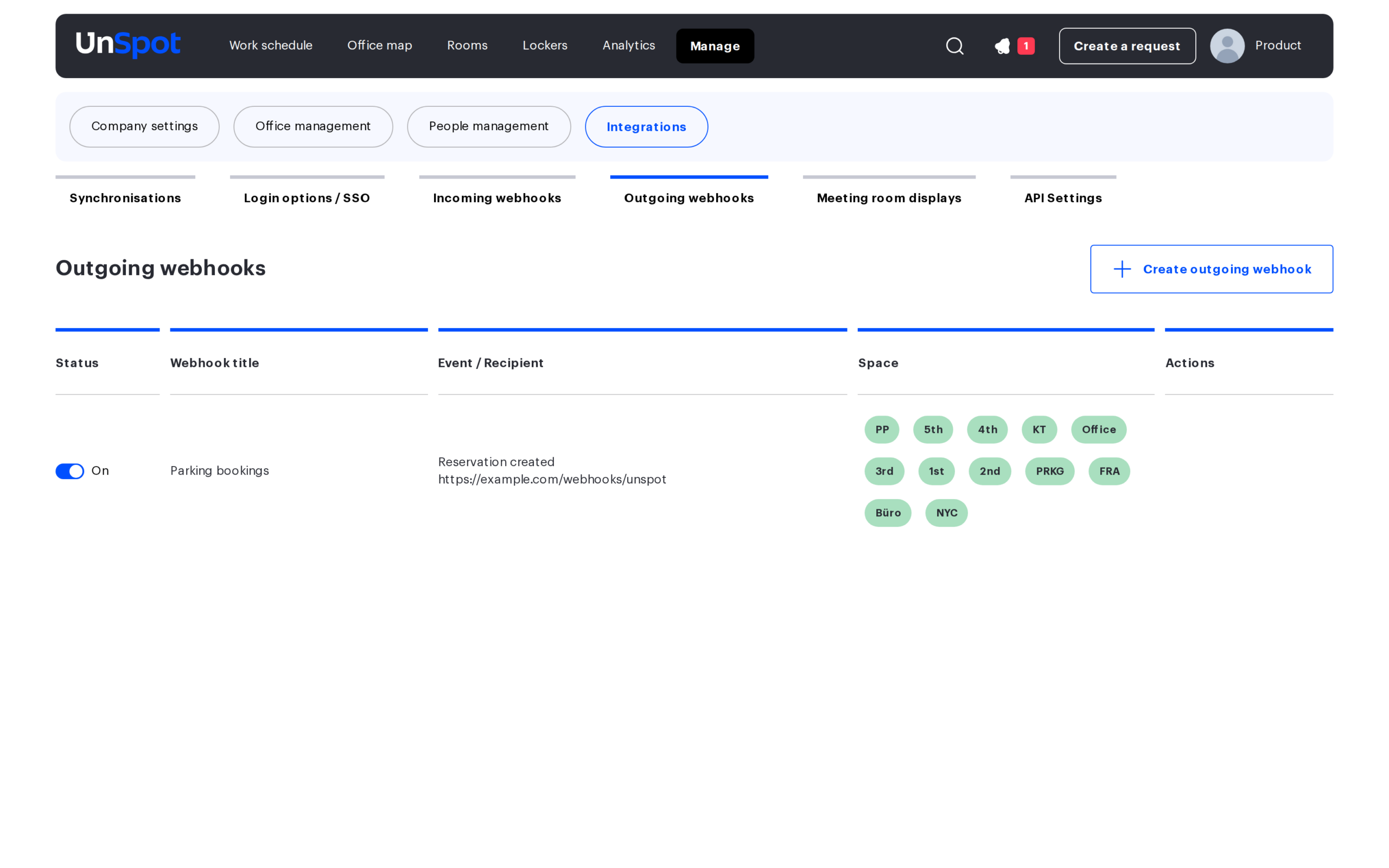The image size is (1389, 868).
Task: Click the Parking bookings webhook title
Action: click(220, 471)
